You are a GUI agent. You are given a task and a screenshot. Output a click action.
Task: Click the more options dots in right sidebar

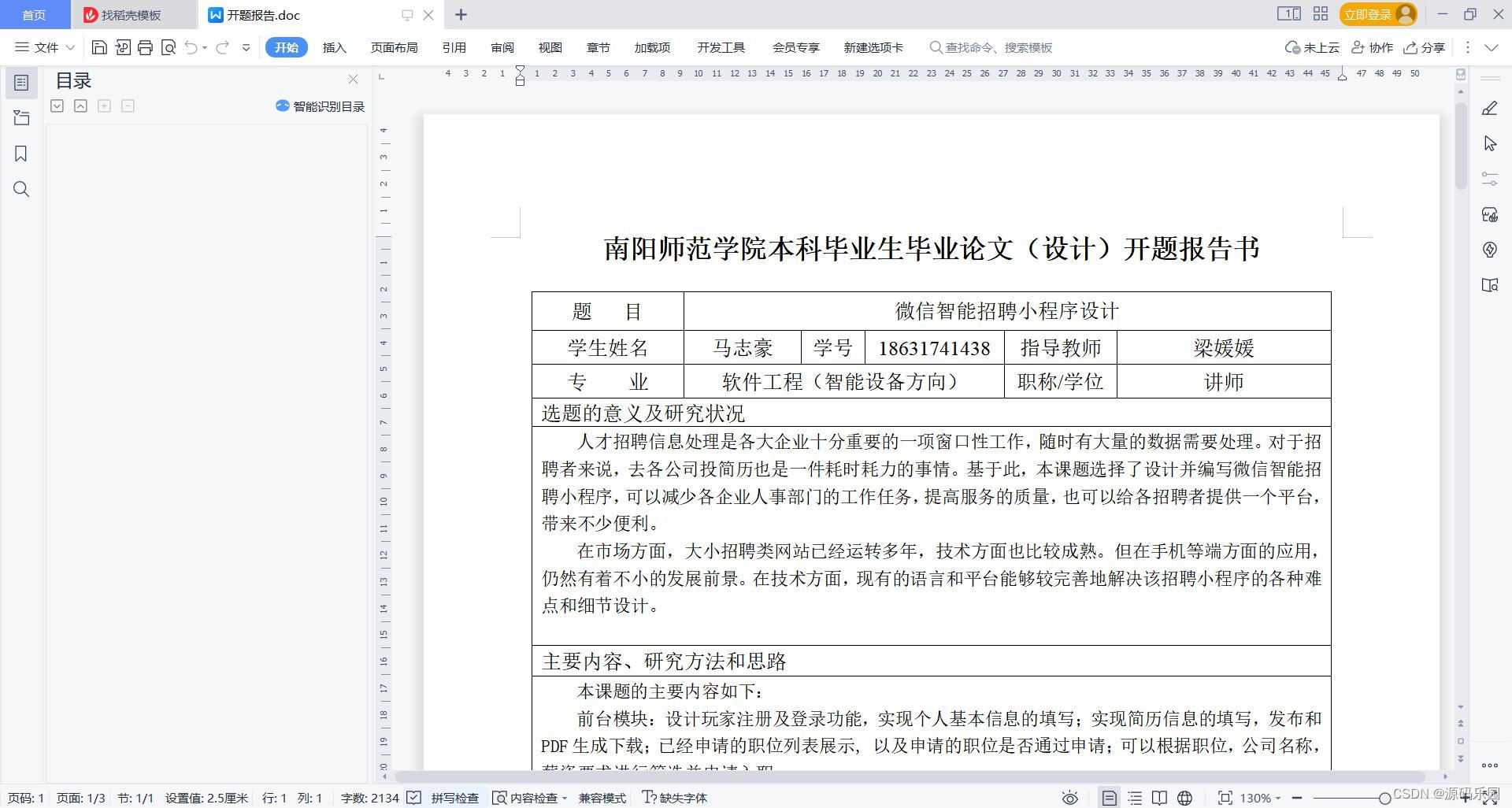(1489, 765)
